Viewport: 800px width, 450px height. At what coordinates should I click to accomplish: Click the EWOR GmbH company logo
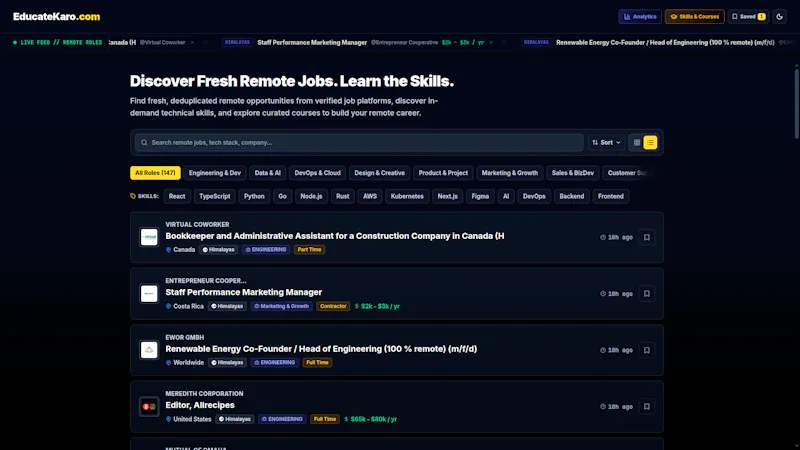149,350
